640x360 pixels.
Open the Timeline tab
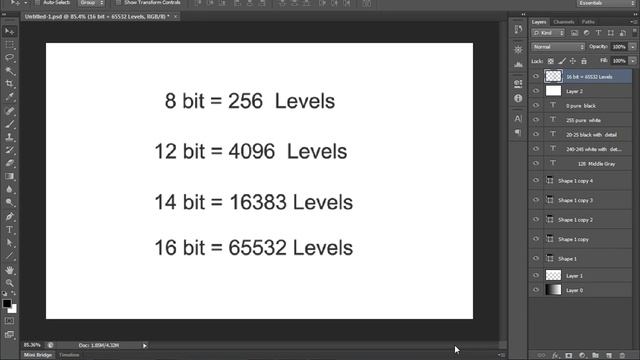[69, 355]
